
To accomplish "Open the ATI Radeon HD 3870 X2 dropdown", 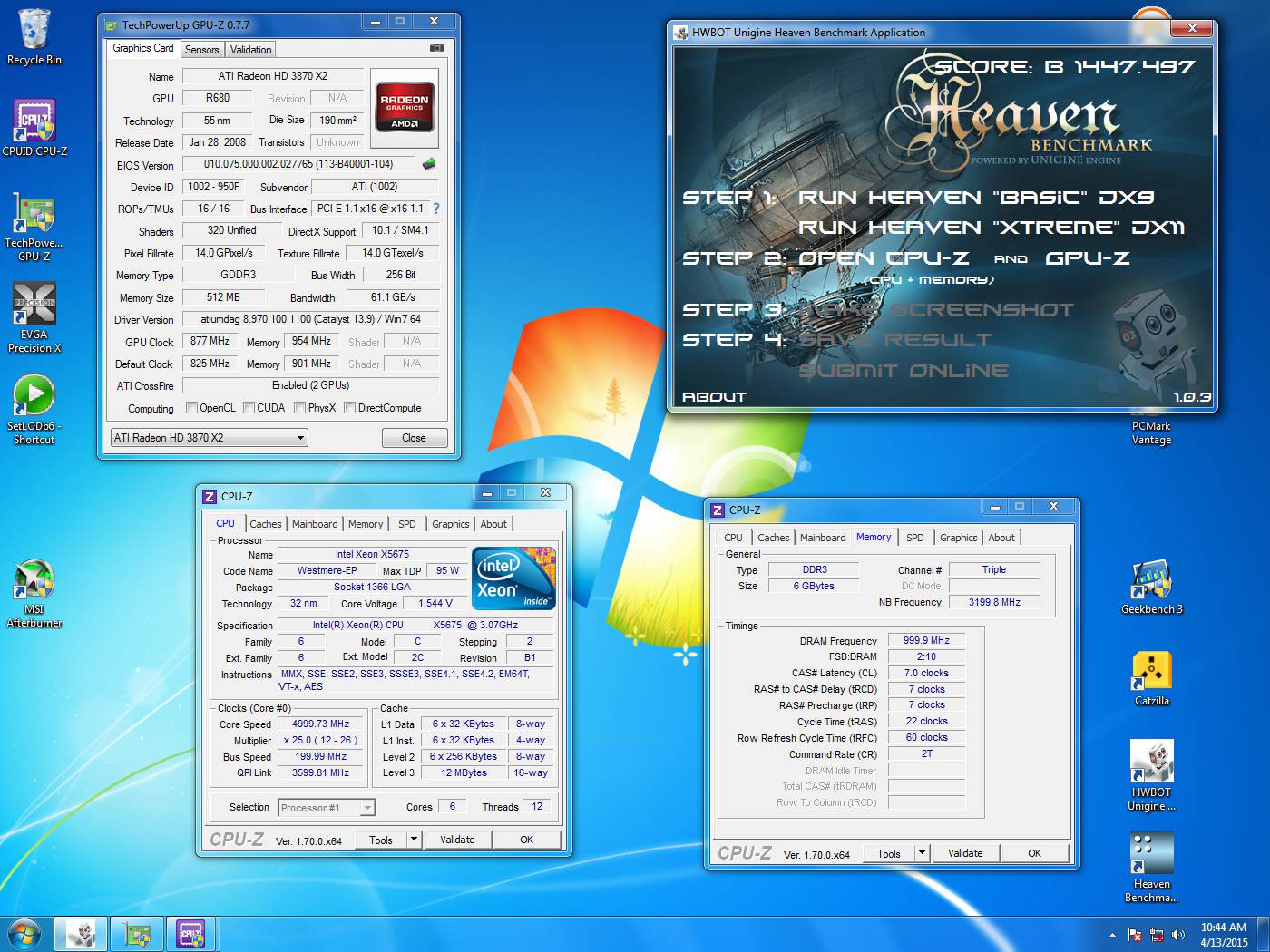I will point(209,438).
